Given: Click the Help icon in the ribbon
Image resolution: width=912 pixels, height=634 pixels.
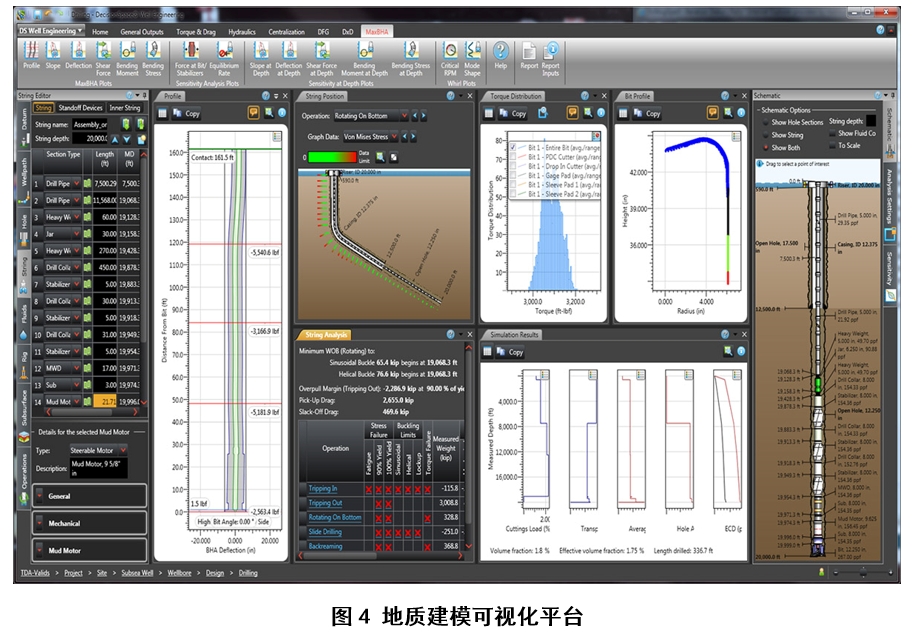Looking at the screenshot, I should (x=501, y=56).
